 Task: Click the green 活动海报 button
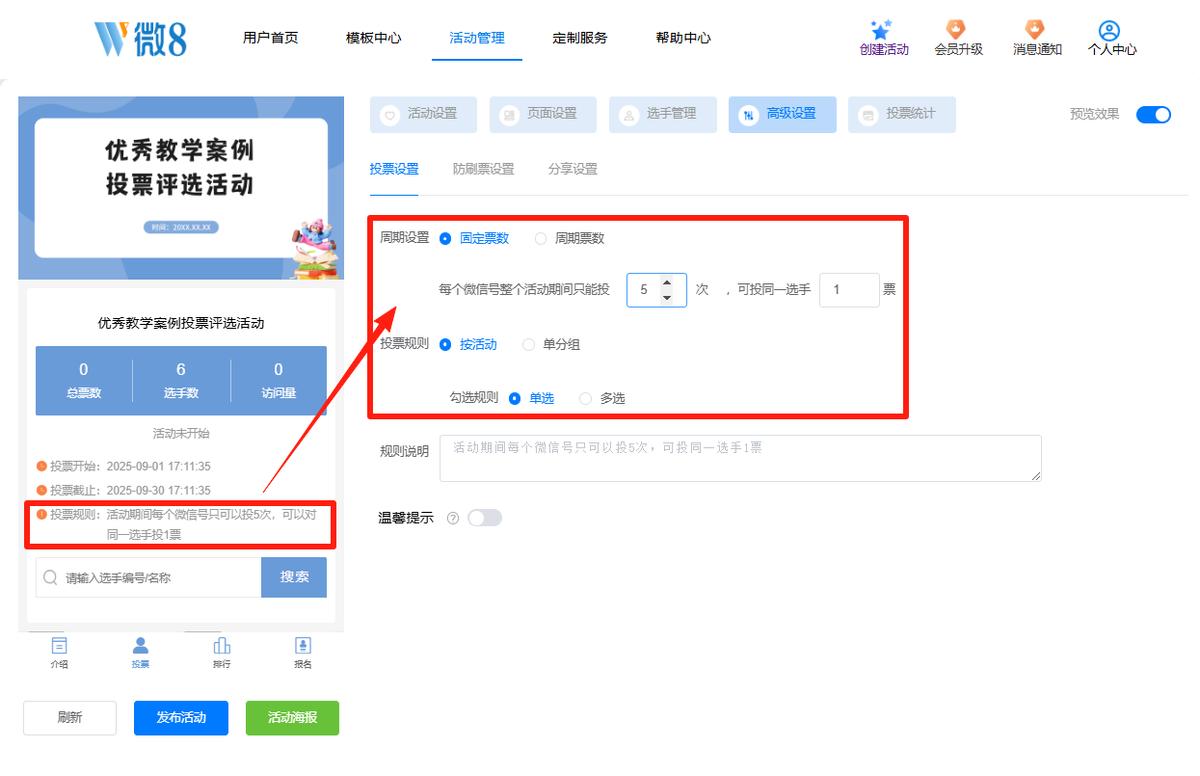tap(292, 718)
